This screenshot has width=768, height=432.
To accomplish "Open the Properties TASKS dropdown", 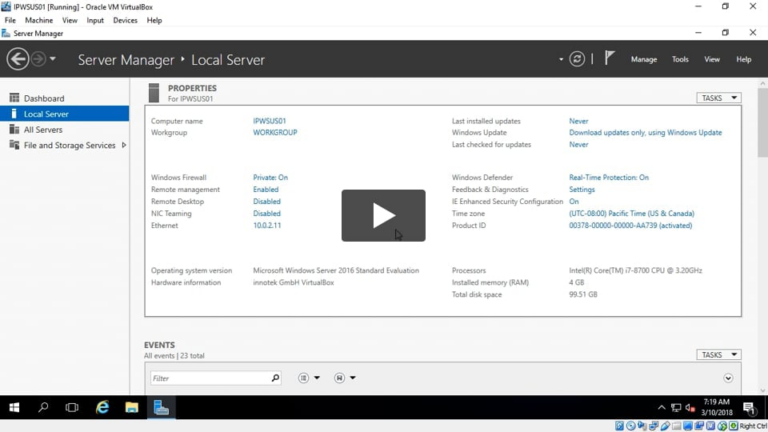I will point(718,98).
